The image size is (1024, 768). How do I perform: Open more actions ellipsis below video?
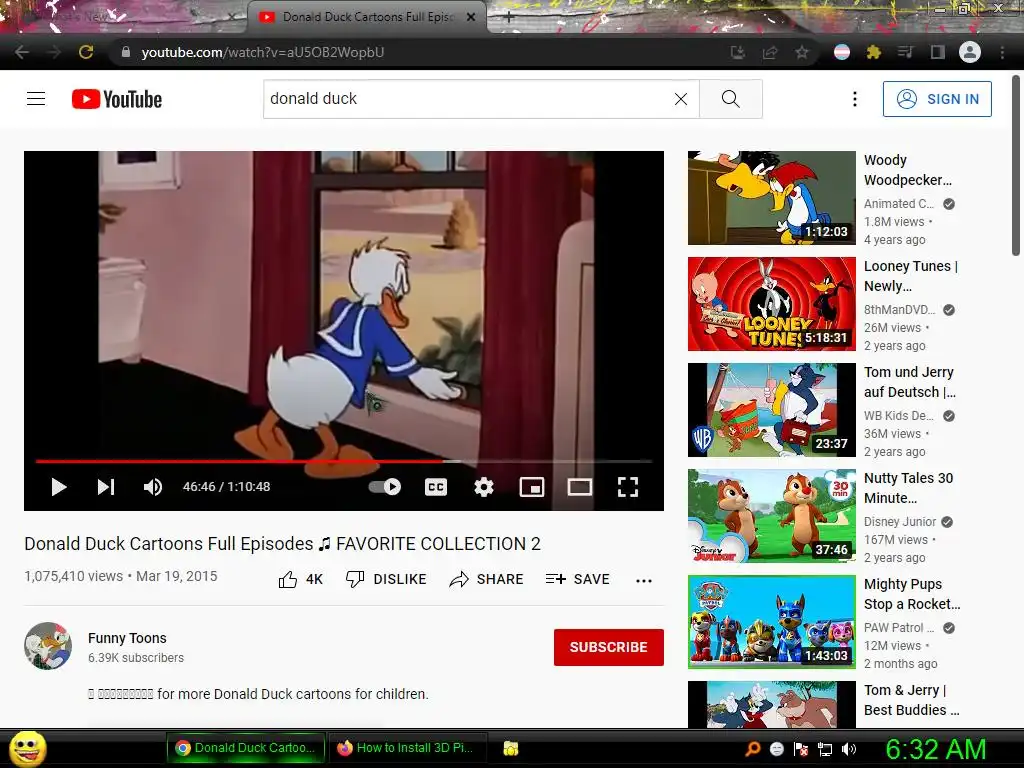(644, 581)
